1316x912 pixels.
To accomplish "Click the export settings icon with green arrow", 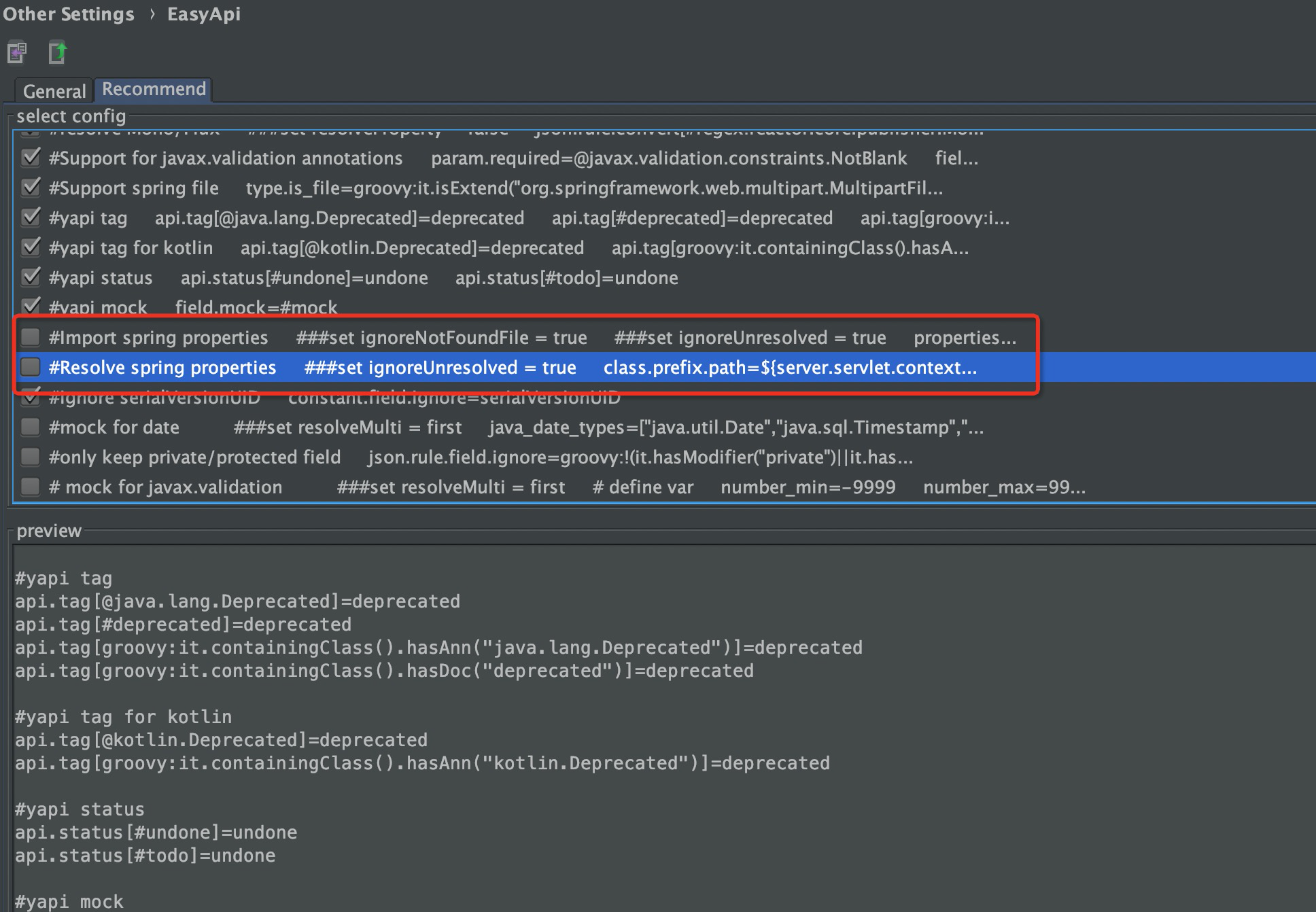I will tap(58, 52).
